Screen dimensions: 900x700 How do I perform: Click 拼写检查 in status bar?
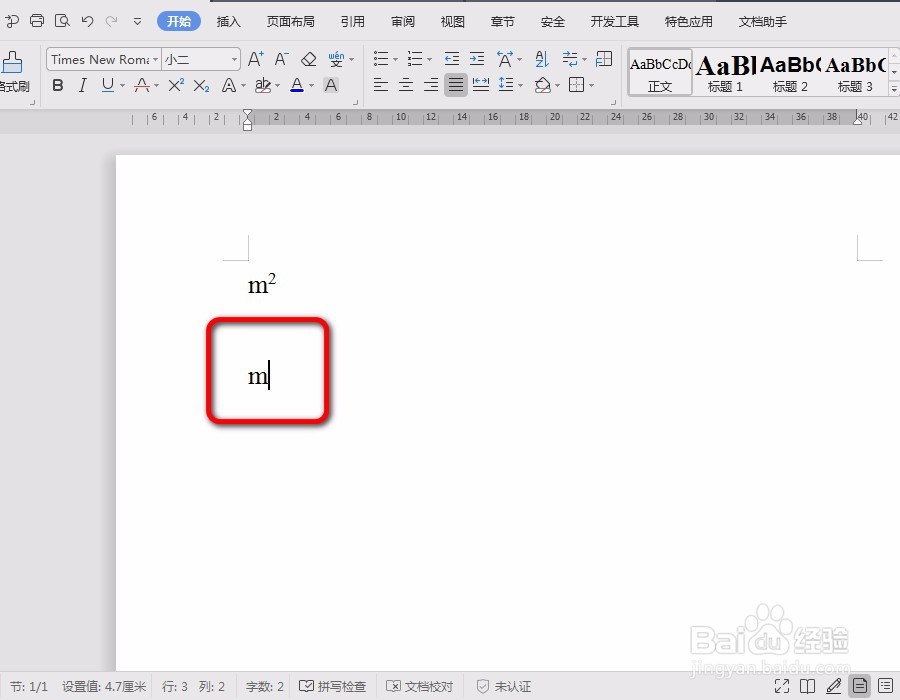tap(333, 686)
